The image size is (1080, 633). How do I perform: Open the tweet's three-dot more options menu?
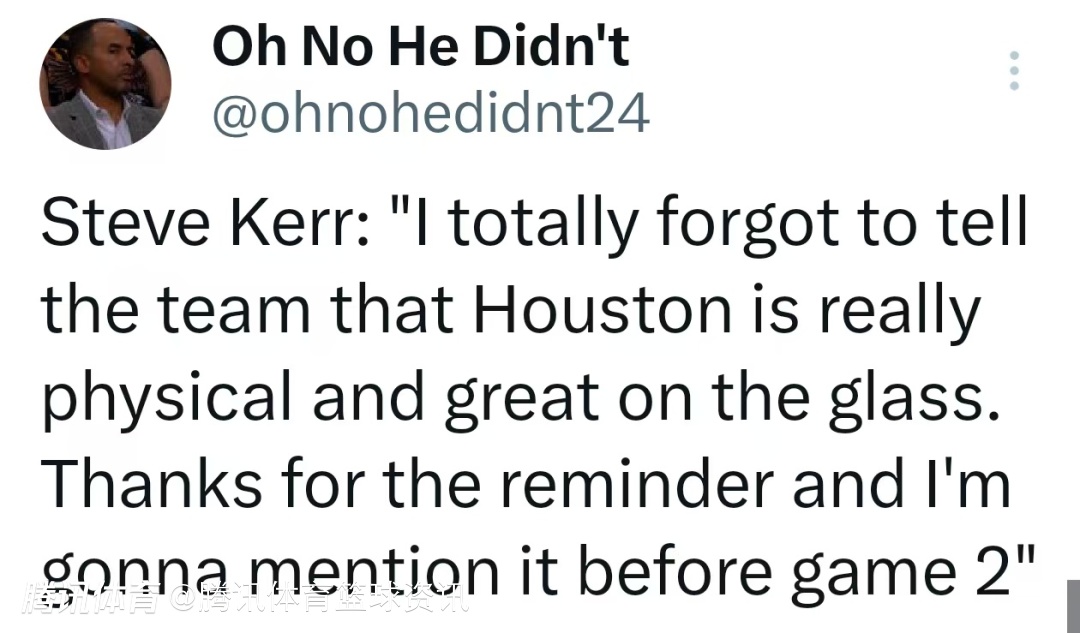coord(1014,71)
